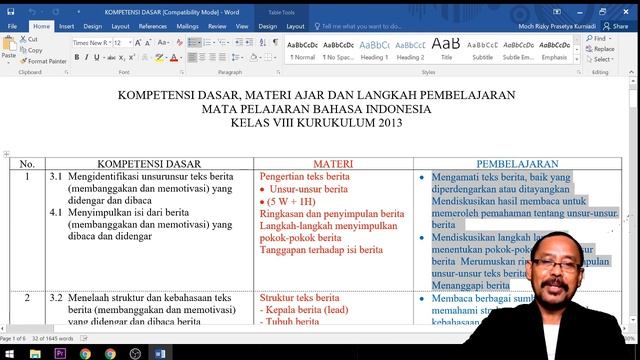Click the Find button
640x360 pixels.
pos(599,38)
